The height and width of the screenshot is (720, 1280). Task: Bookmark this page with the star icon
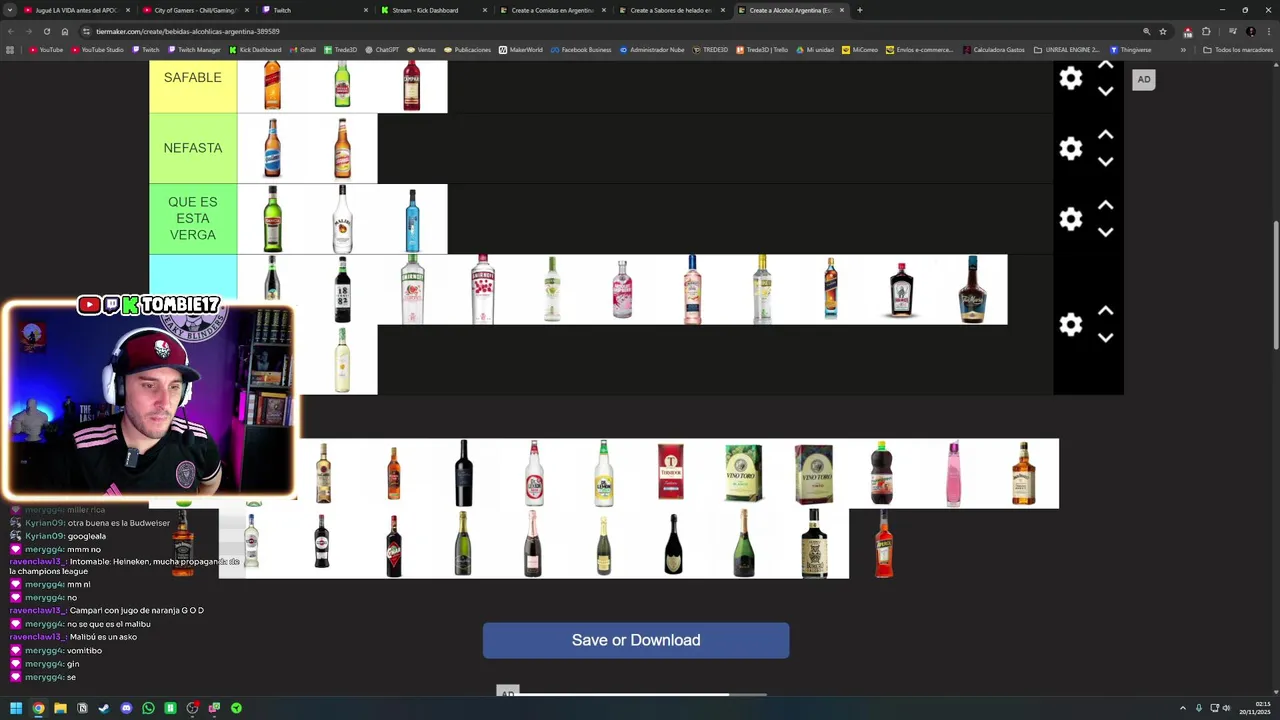click(1163, 31)
